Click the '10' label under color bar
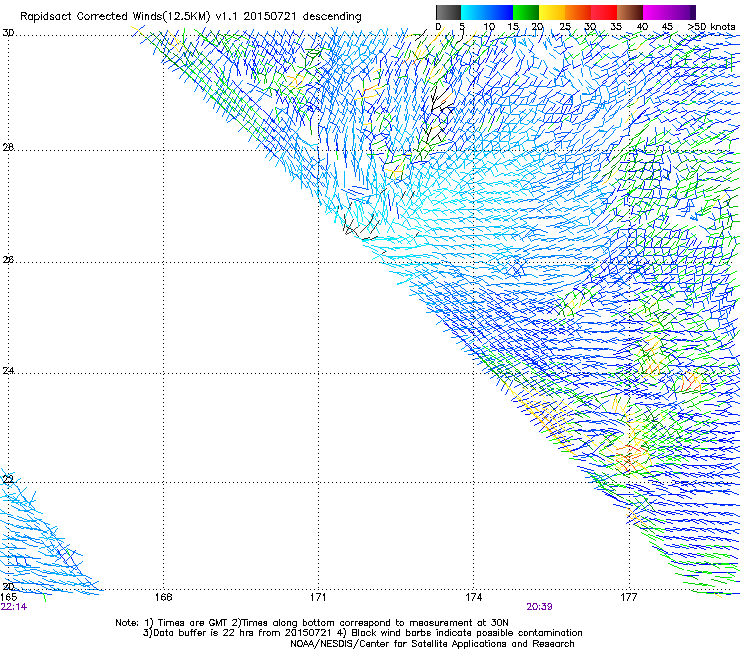Image resolution: width=740 pixels, height=650 pixels. pyautogui.click(x=489, y=27)
